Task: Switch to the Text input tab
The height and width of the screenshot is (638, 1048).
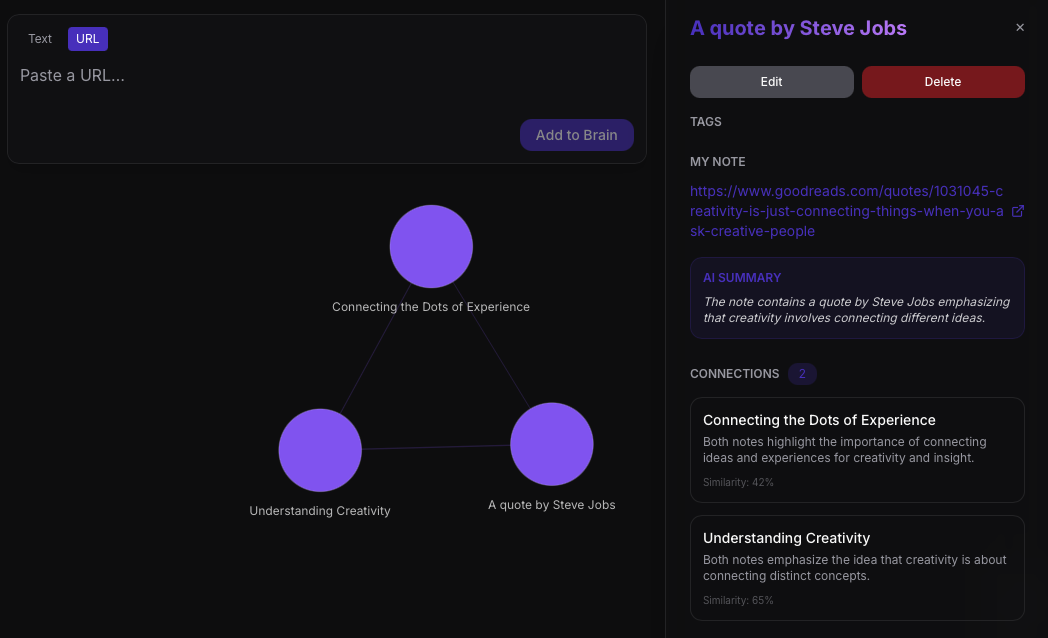Action: [40, 39]
